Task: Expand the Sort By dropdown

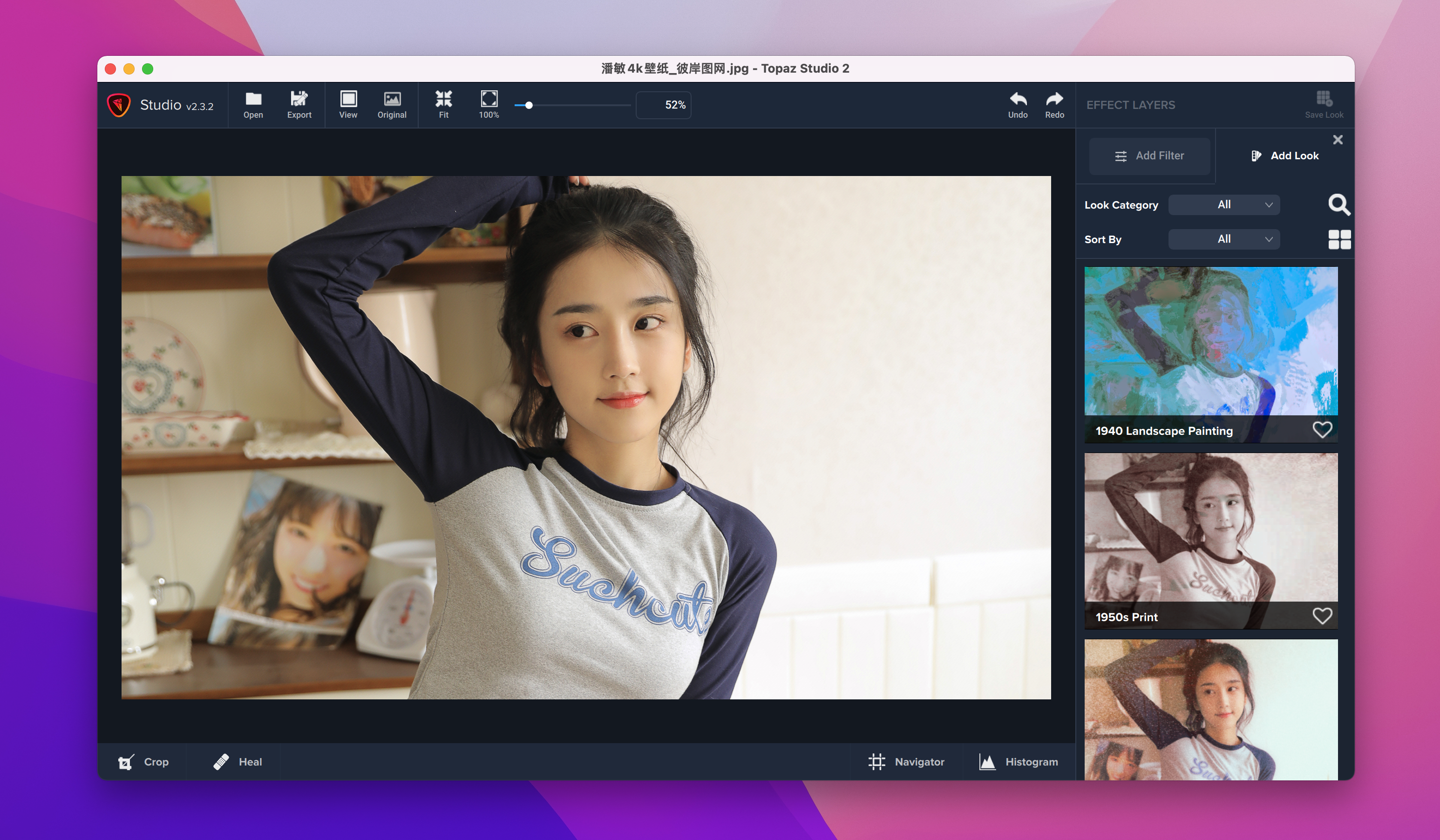Action: (x=1223, y=239)
